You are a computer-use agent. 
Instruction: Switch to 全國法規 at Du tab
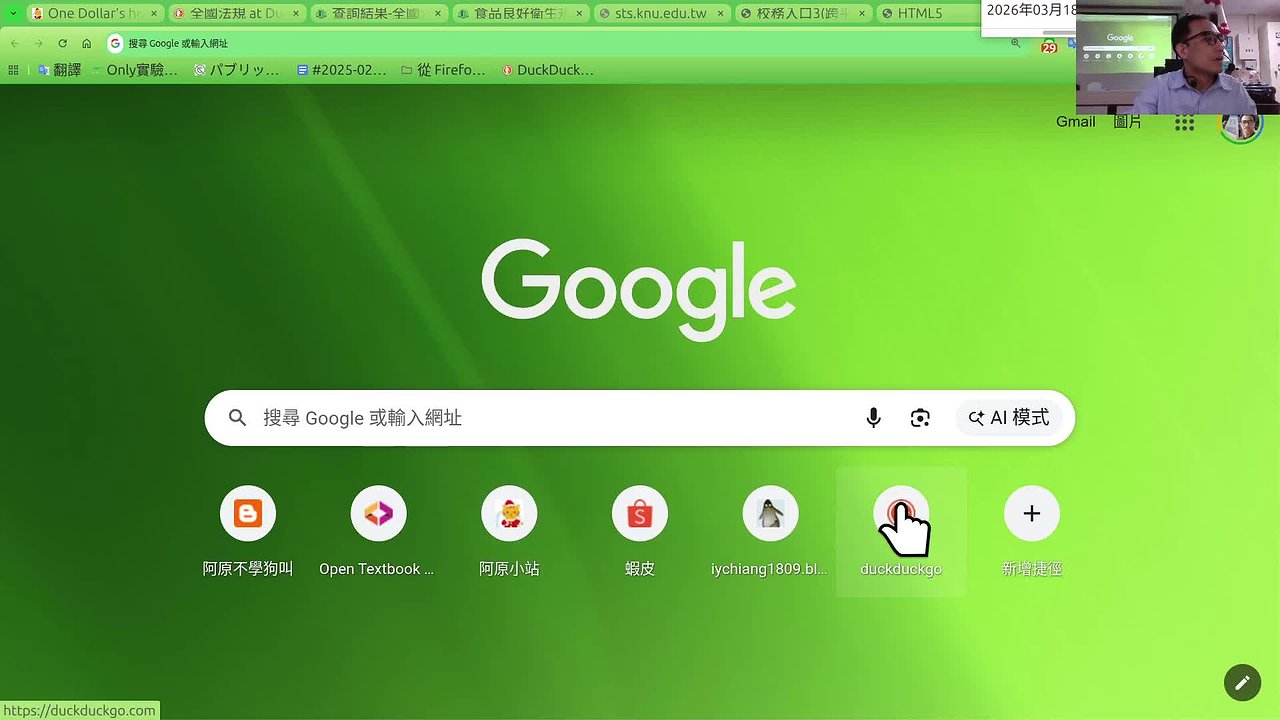coord(234,14)
